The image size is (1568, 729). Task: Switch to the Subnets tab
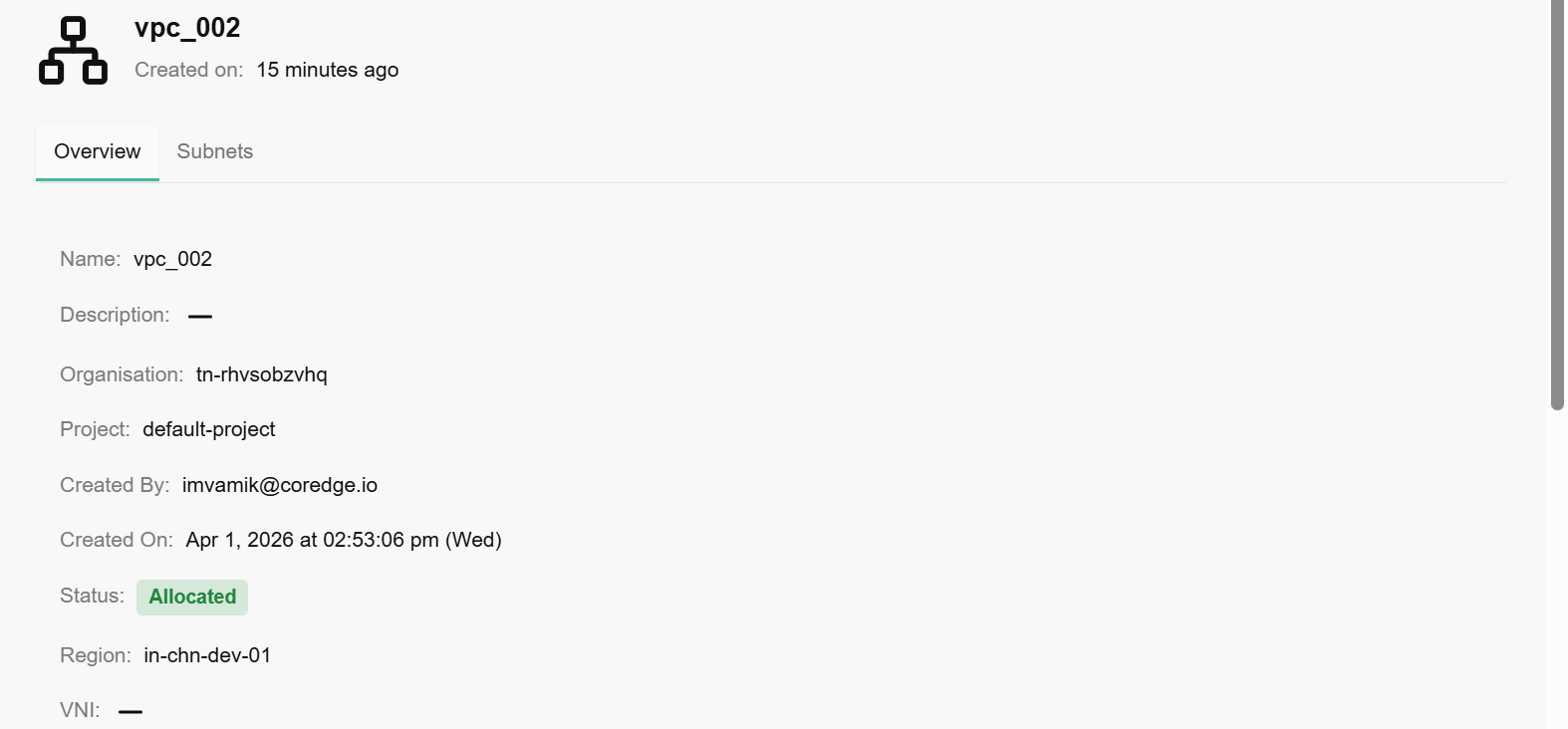pos(215,151)
